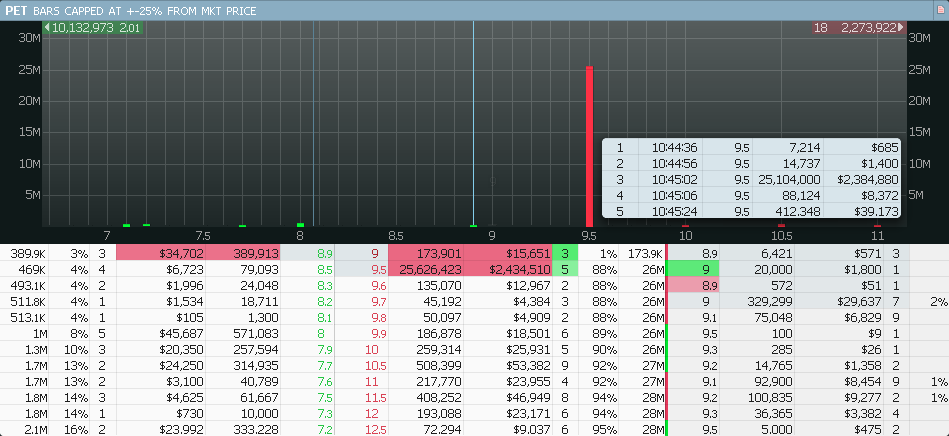Select the highlighted $34,702 bid value cell

click(x=160, y=253)
